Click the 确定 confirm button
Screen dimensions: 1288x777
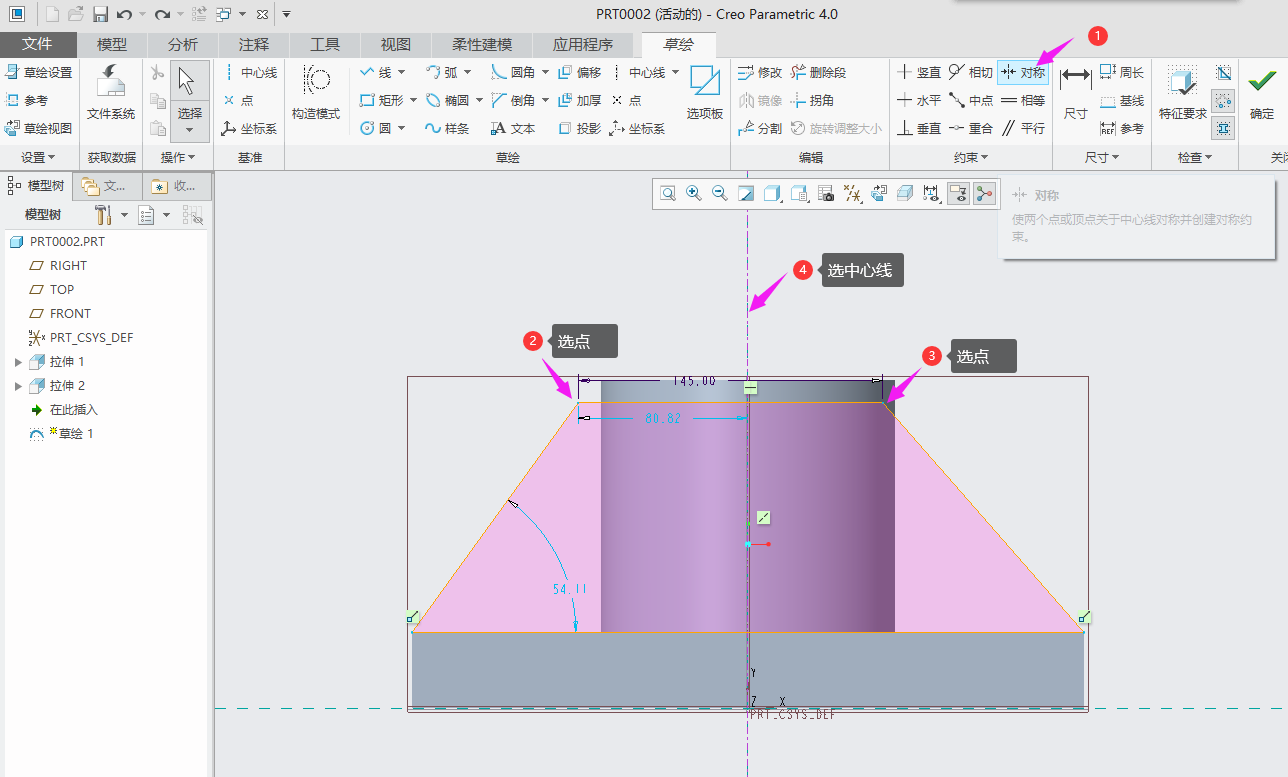[x=1262, y=93]
